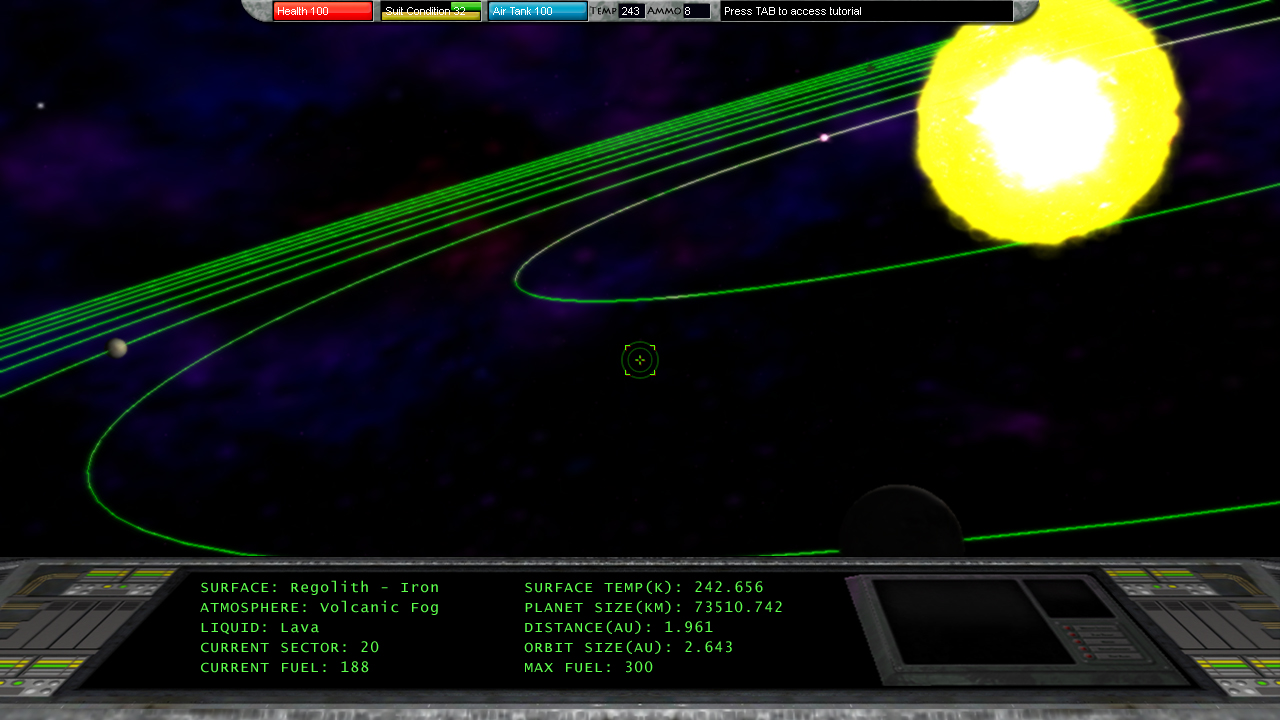Click the MAX FUEL: 300 readout
The image size is (1280, 720).
[589, 668]
